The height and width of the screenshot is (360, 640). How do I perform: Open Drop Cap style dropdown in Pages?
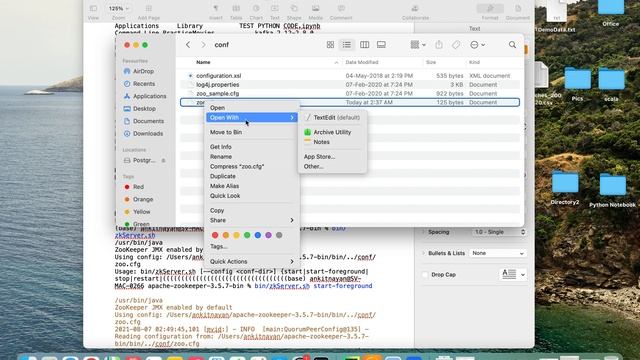pos(513,274)
